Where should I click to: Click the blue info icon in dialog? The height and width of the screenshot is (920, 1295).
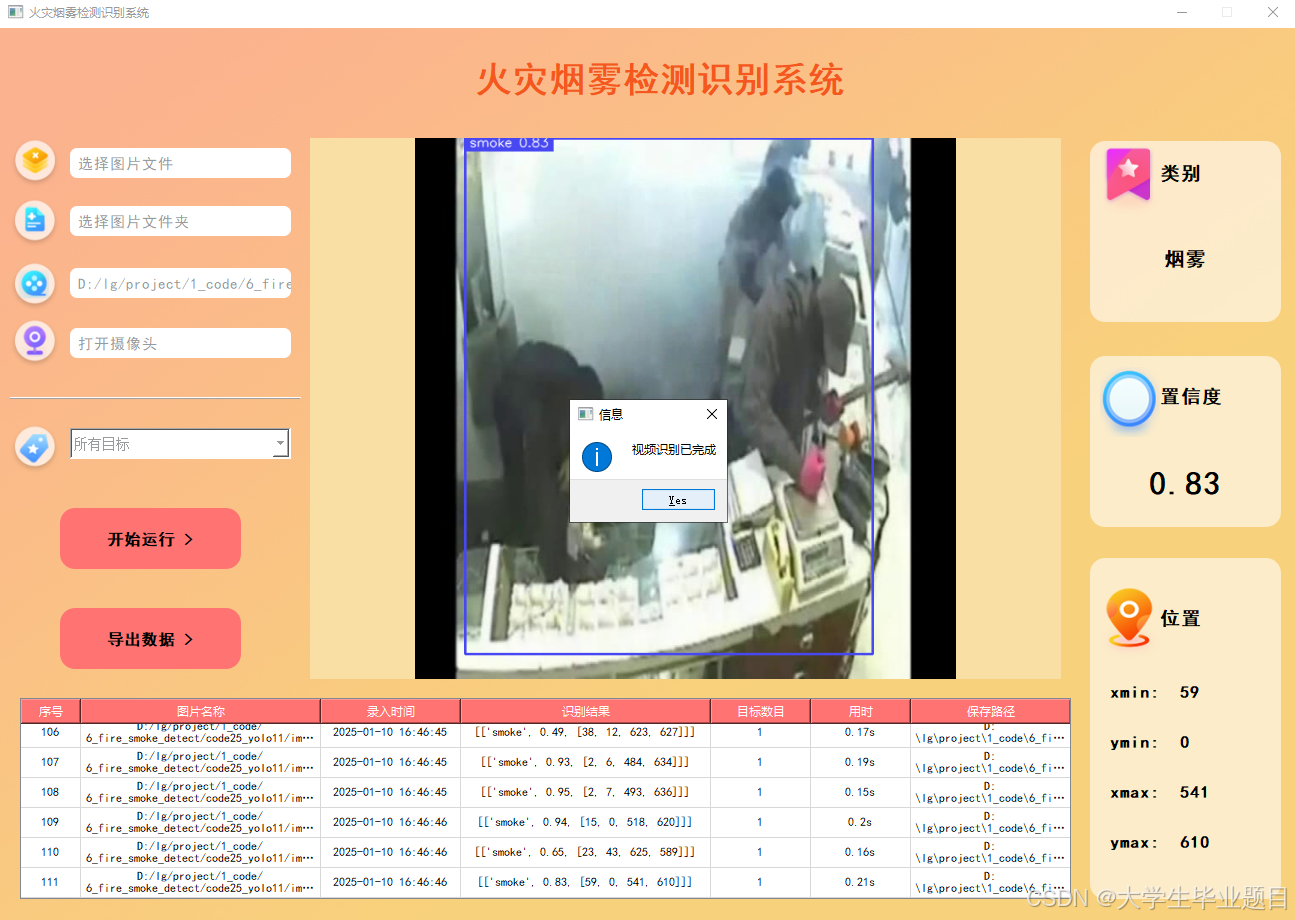click(x=597, y=457)
